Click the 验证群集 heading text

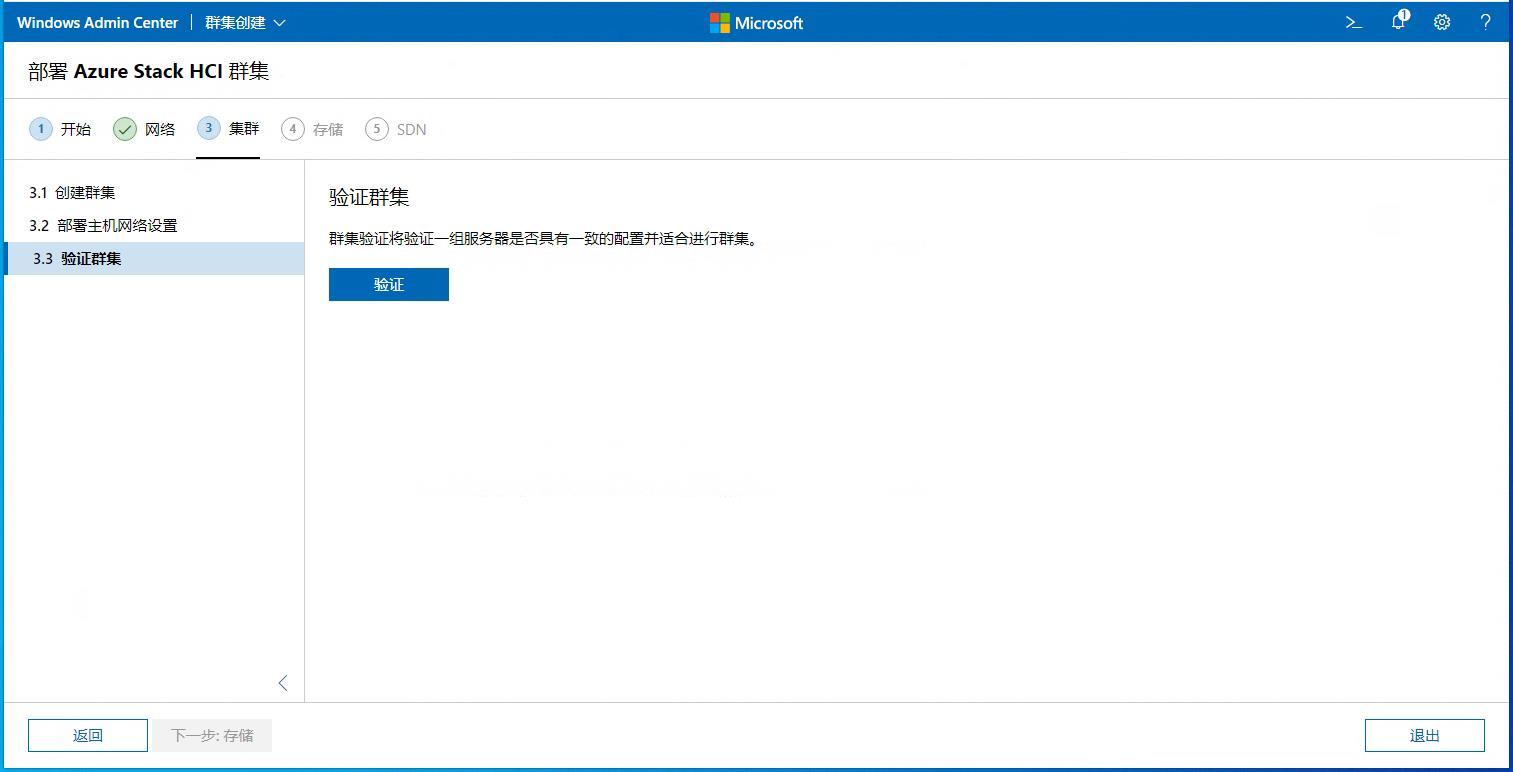pos(369,197)
